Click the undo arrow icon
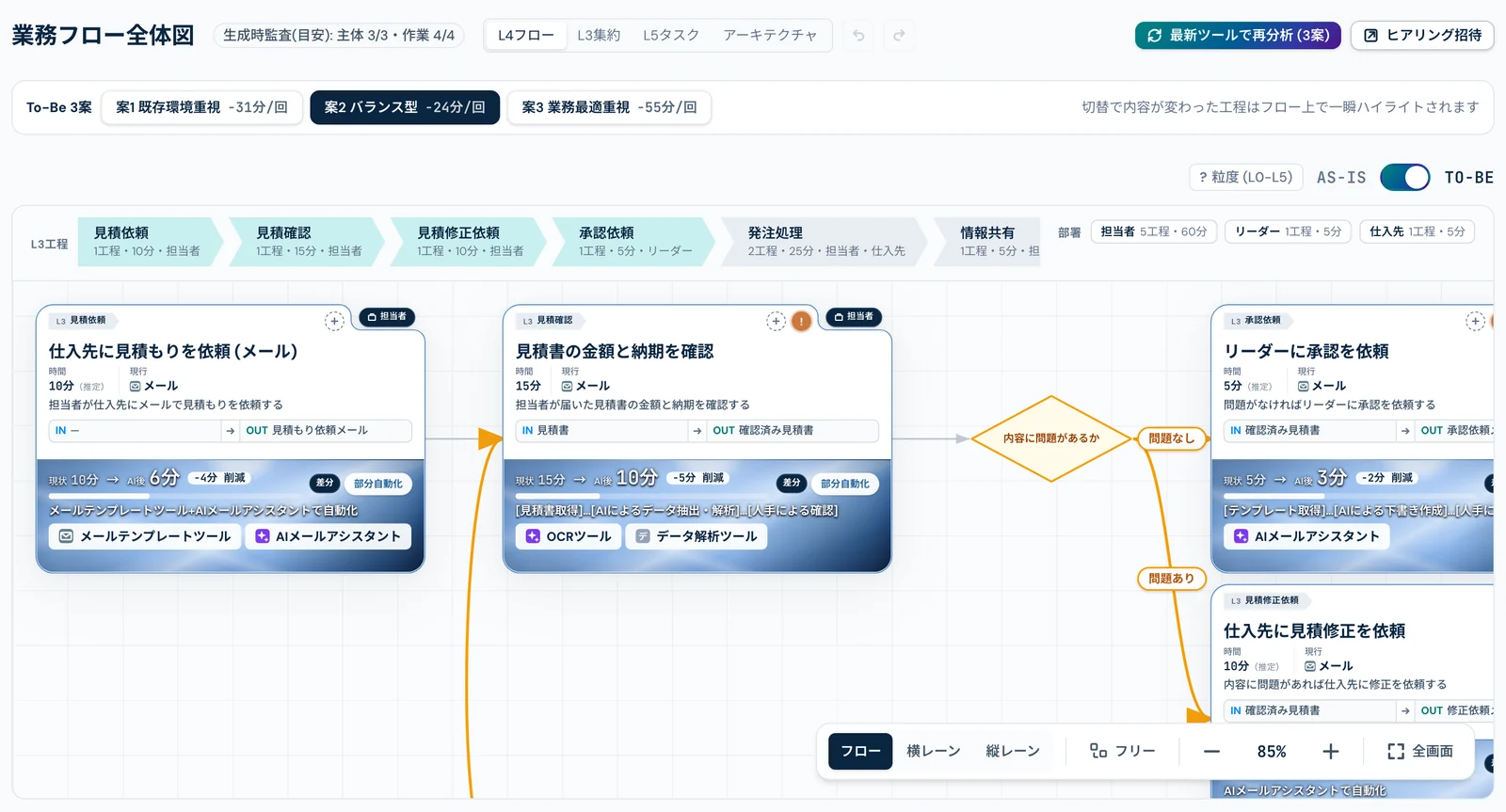 [858, 36]
